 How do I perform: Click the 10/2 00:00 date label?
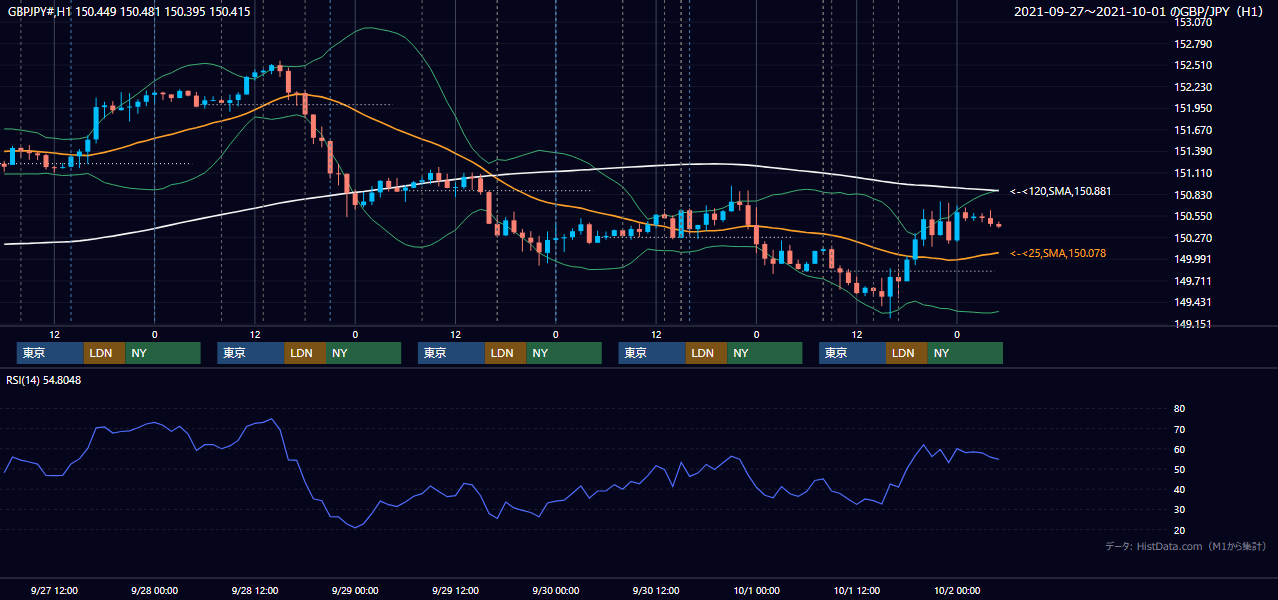(957, 590)
